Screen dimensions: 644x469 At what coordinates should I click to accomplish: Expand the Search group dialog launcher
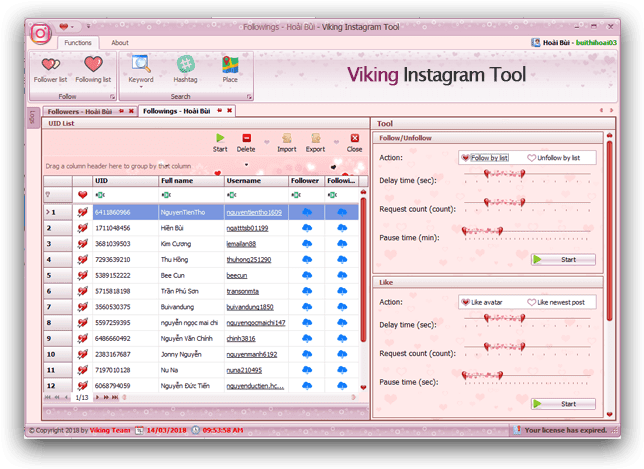[x=249, y=97]
